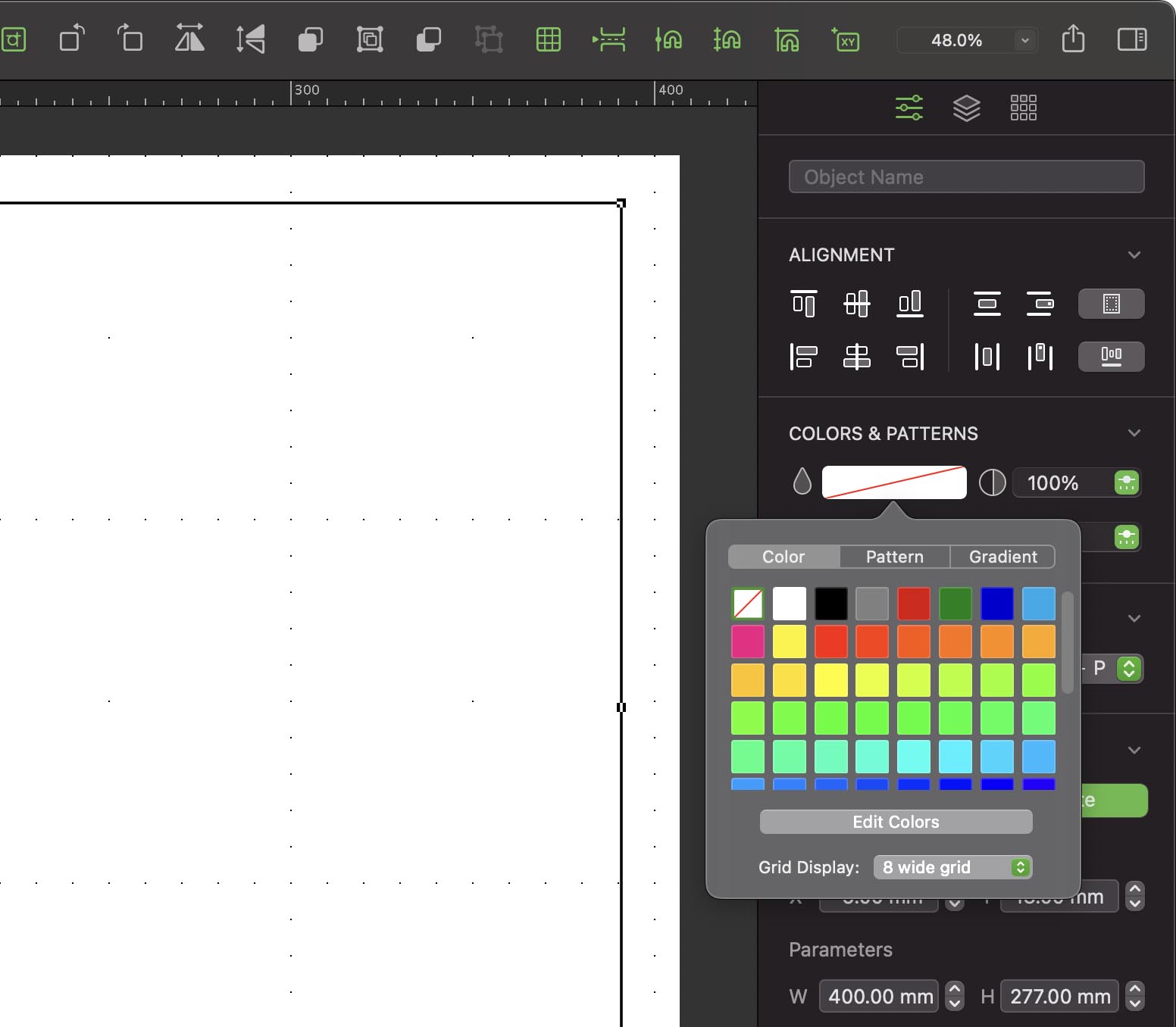Click the share/export icon
1176x1027 pixels.
1073,39
